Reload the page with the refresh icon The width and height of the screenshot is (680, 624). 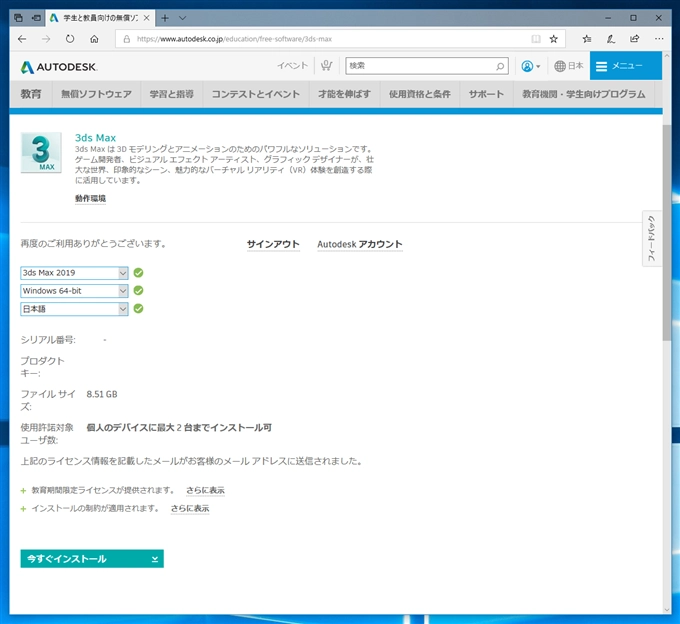pyautogui.click(x=70, y=39)
